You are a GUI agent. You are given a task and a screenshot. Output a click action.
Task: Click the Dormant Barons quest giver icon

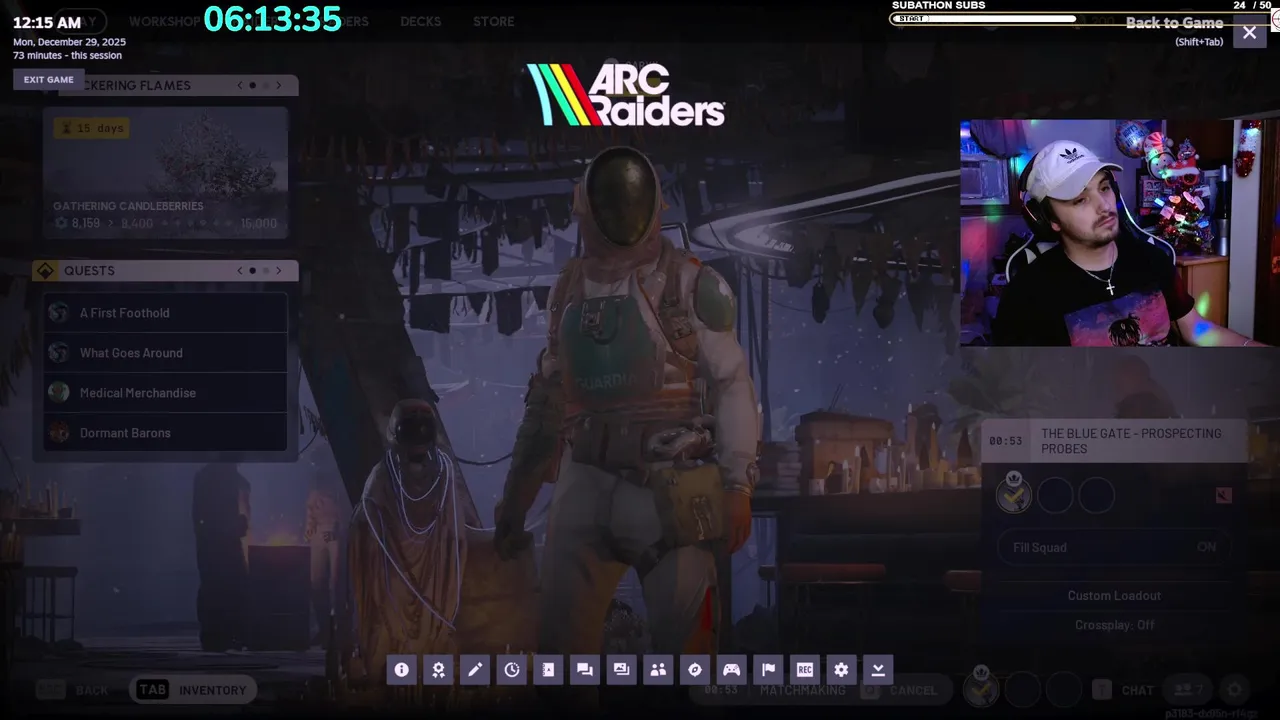[59, 433]
